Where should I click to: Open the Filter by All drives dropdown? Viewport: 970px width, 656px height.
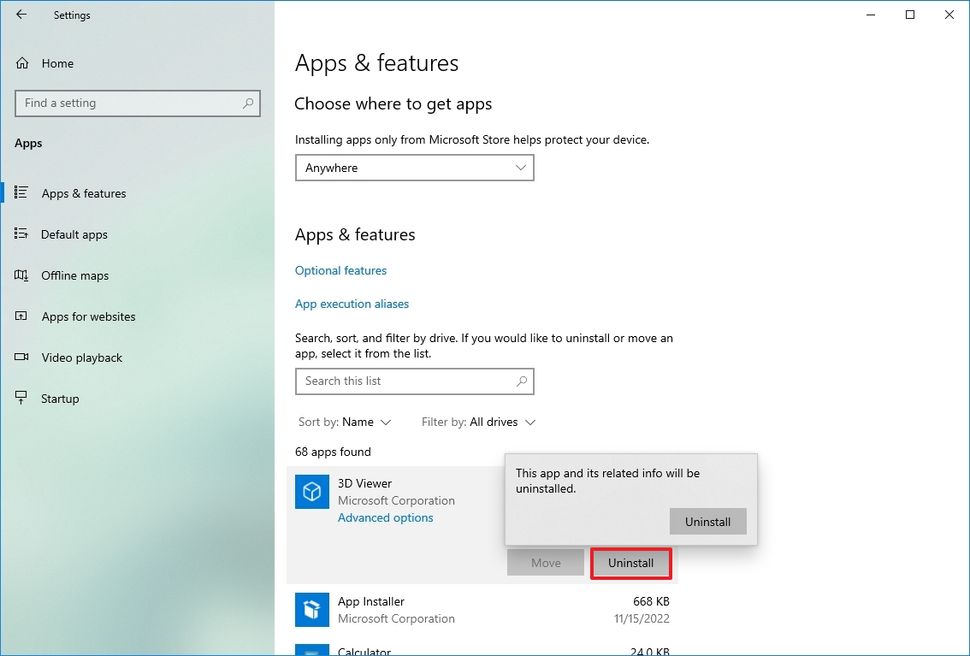pos(478,422)
